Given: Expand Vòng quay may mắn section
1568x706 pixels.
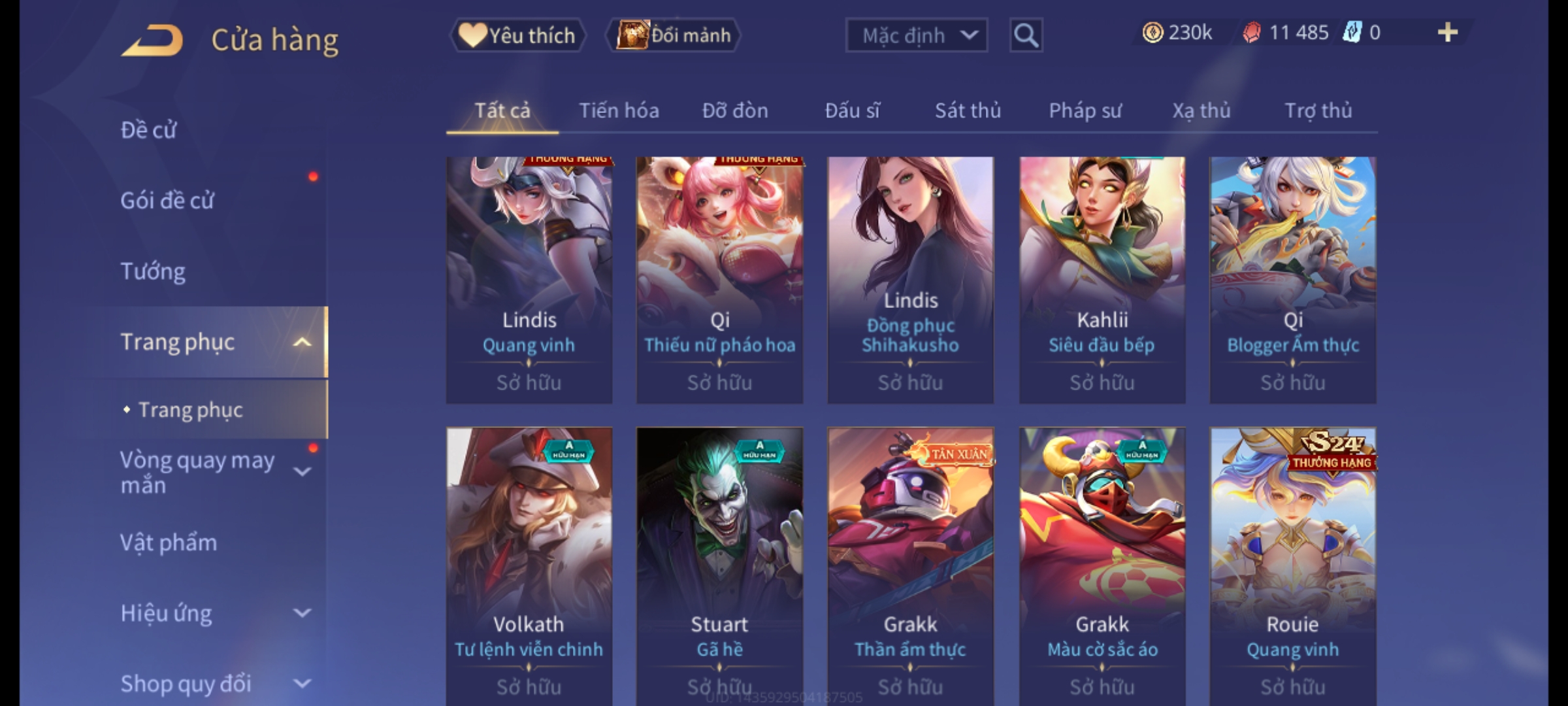Looking at the screenshot, I should tap(302, 472).
